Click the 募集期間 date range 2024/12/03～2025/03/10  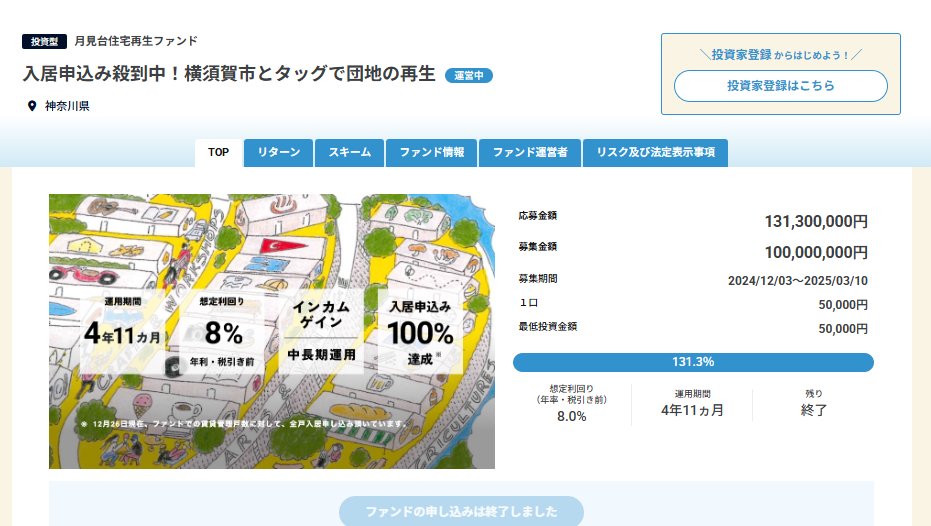pyautogui.click(x=797, y=280)
